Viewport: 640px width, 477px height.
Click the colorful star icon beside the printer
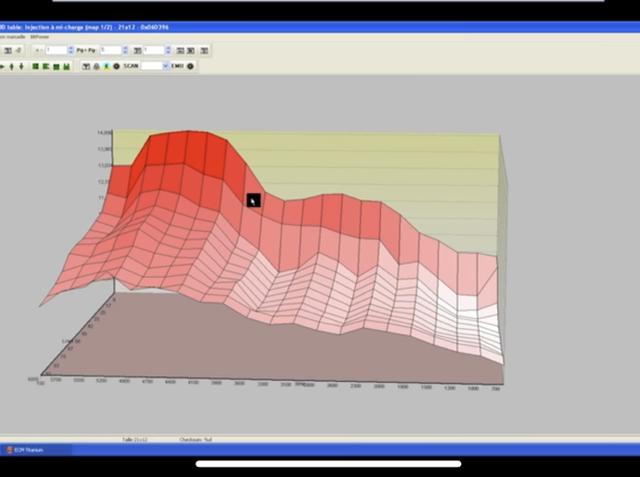point(106,66)
